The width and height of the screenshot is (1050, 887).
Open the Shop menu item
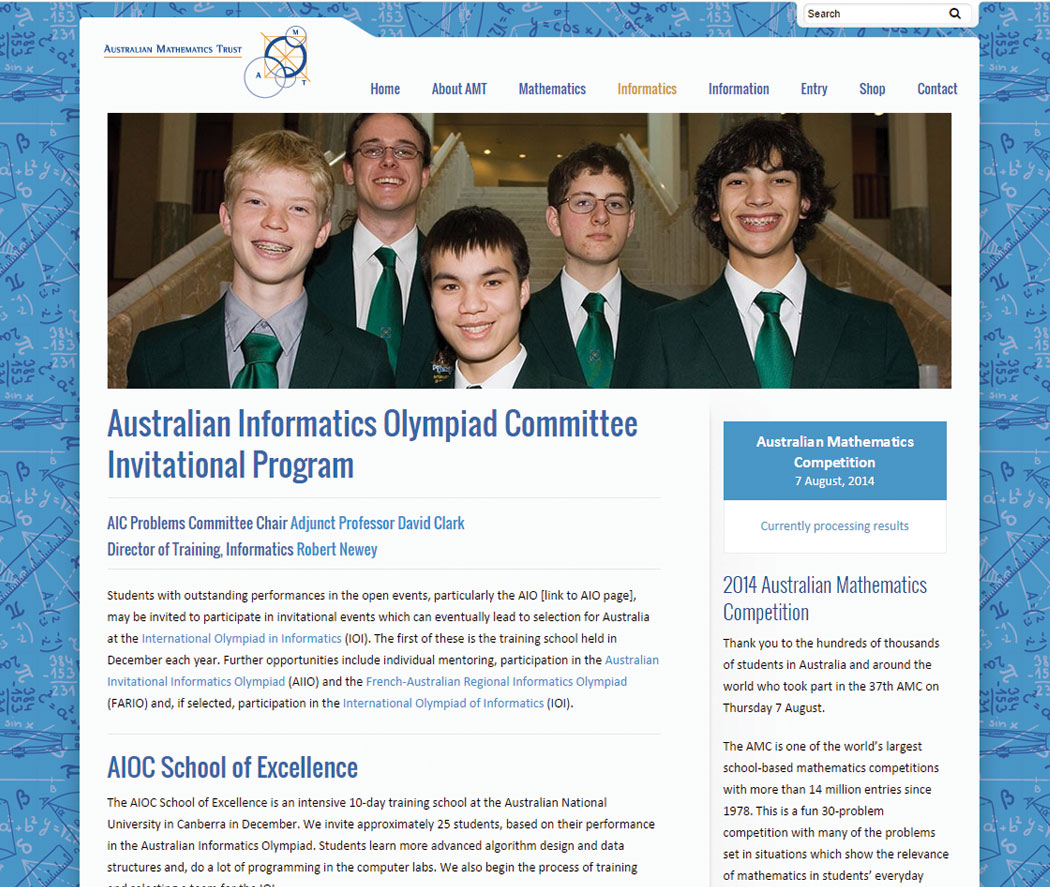click(872, 89)
